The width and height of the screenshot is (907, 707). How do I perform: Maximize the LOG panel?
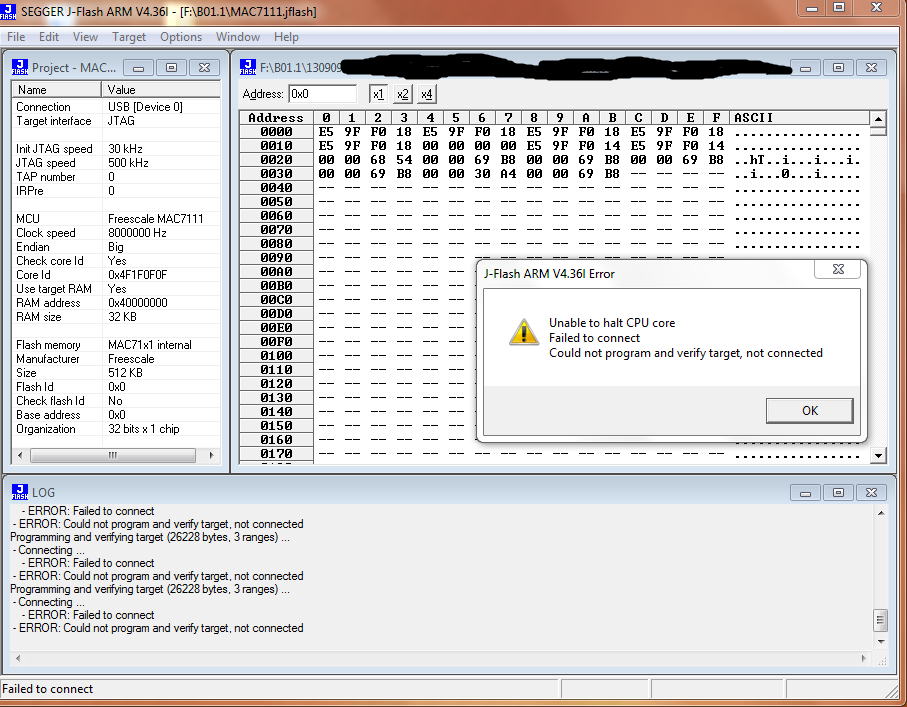pos(838,492)
